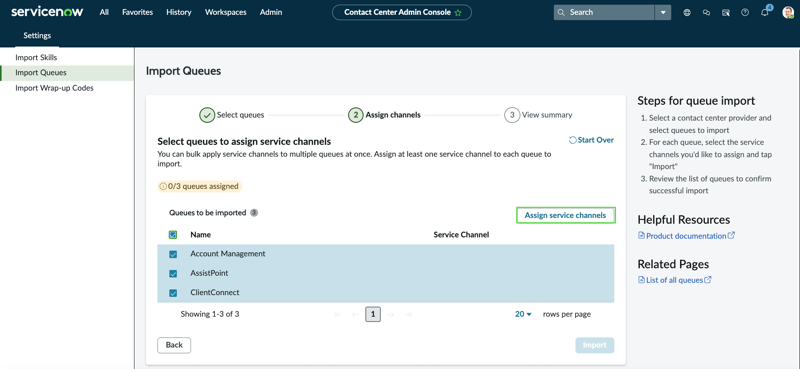800x369 pixels.
Task: Click the 0/3 queues assigned badge
Action: tap(199, 186)
